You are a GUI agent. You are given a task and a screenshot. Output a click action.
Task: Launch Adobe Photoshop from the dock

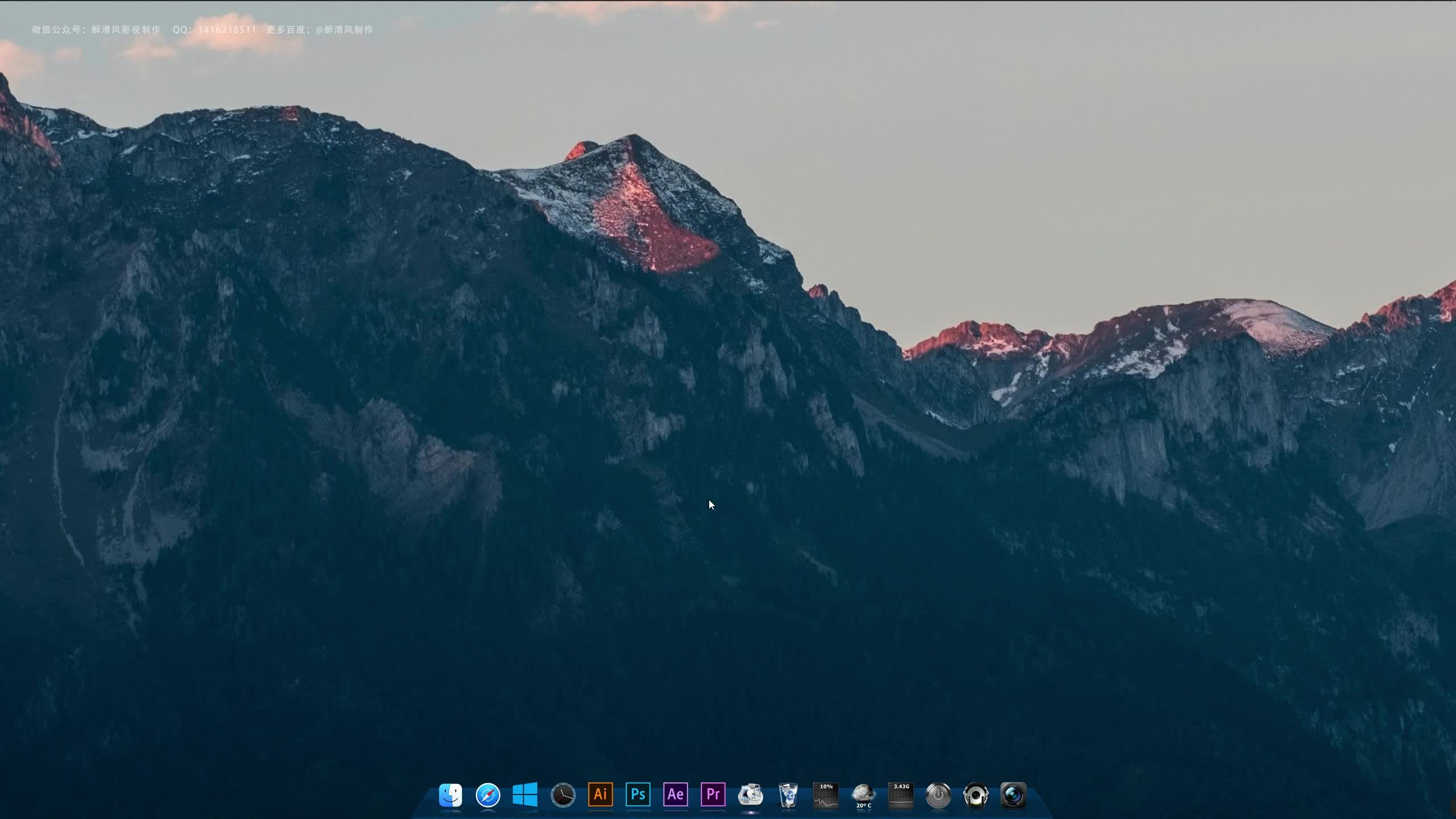[x=638, y=795]
